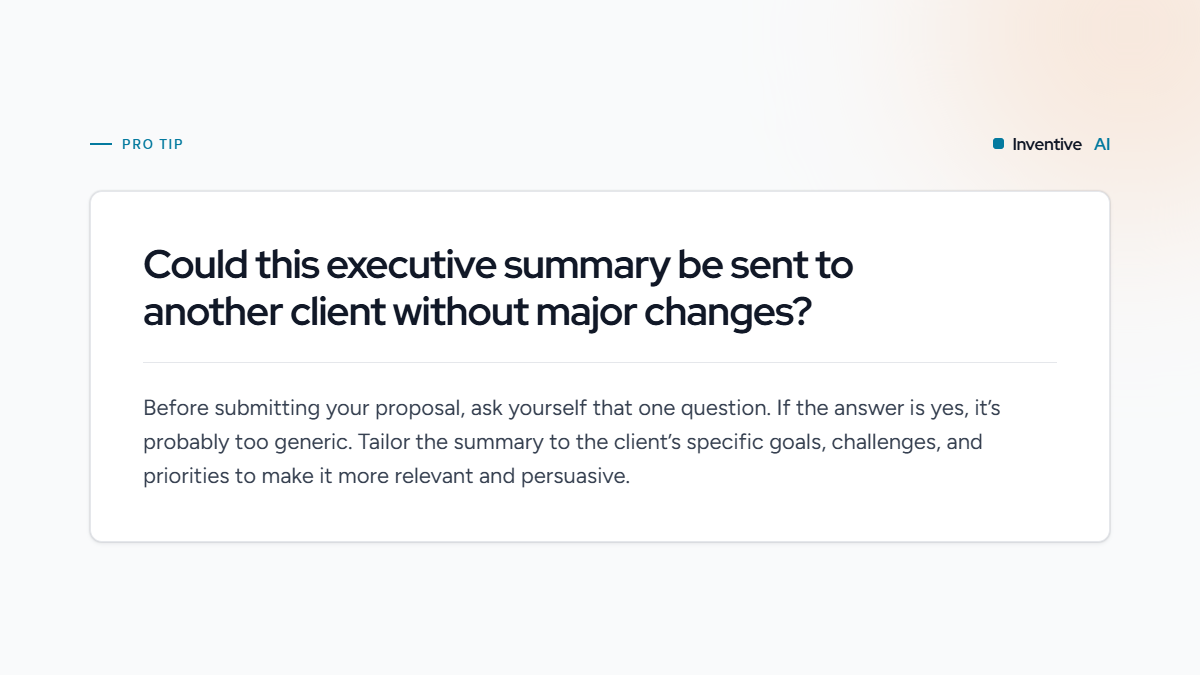
Task: Click the teal square Inventive logo icon
Action: tap(998, 144)
